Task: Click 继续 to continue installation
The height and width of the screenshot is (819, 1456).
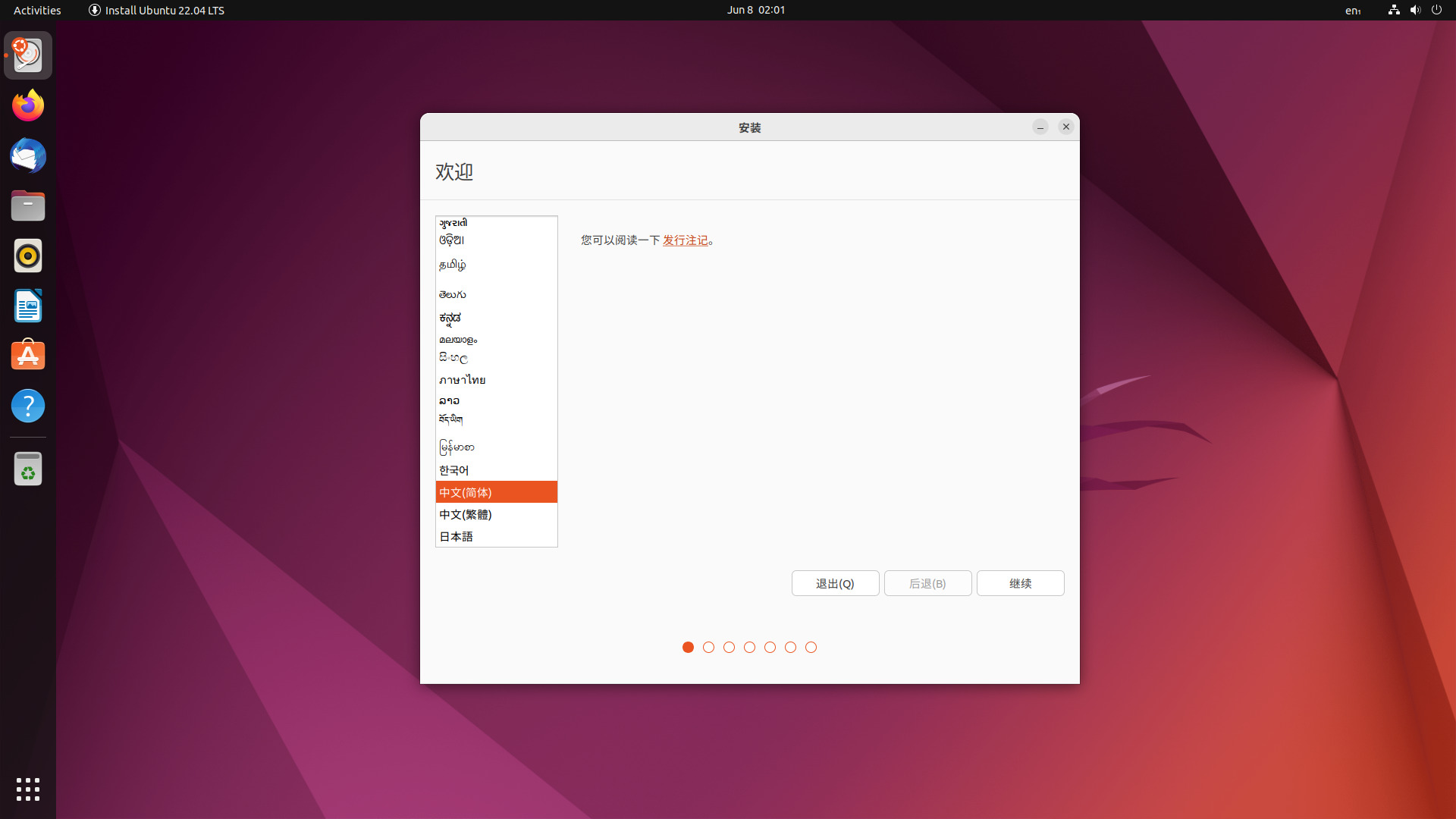Action: coord(1020,583)
